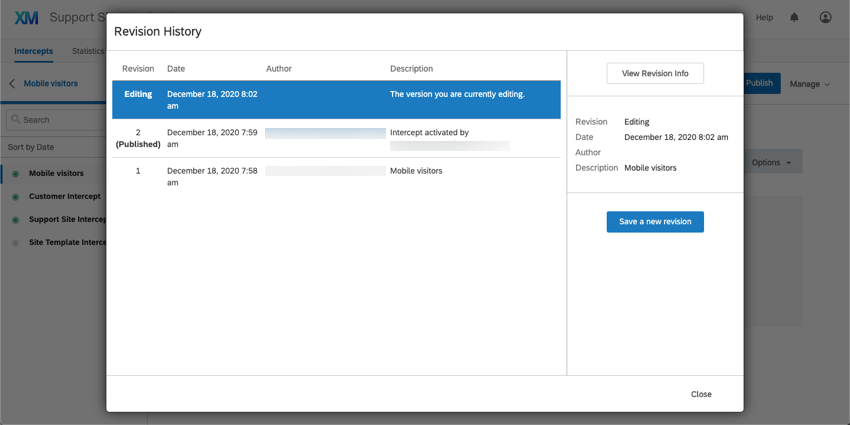Click View Revision Info button
Screen dimensions: 850x425
point(655,74)
